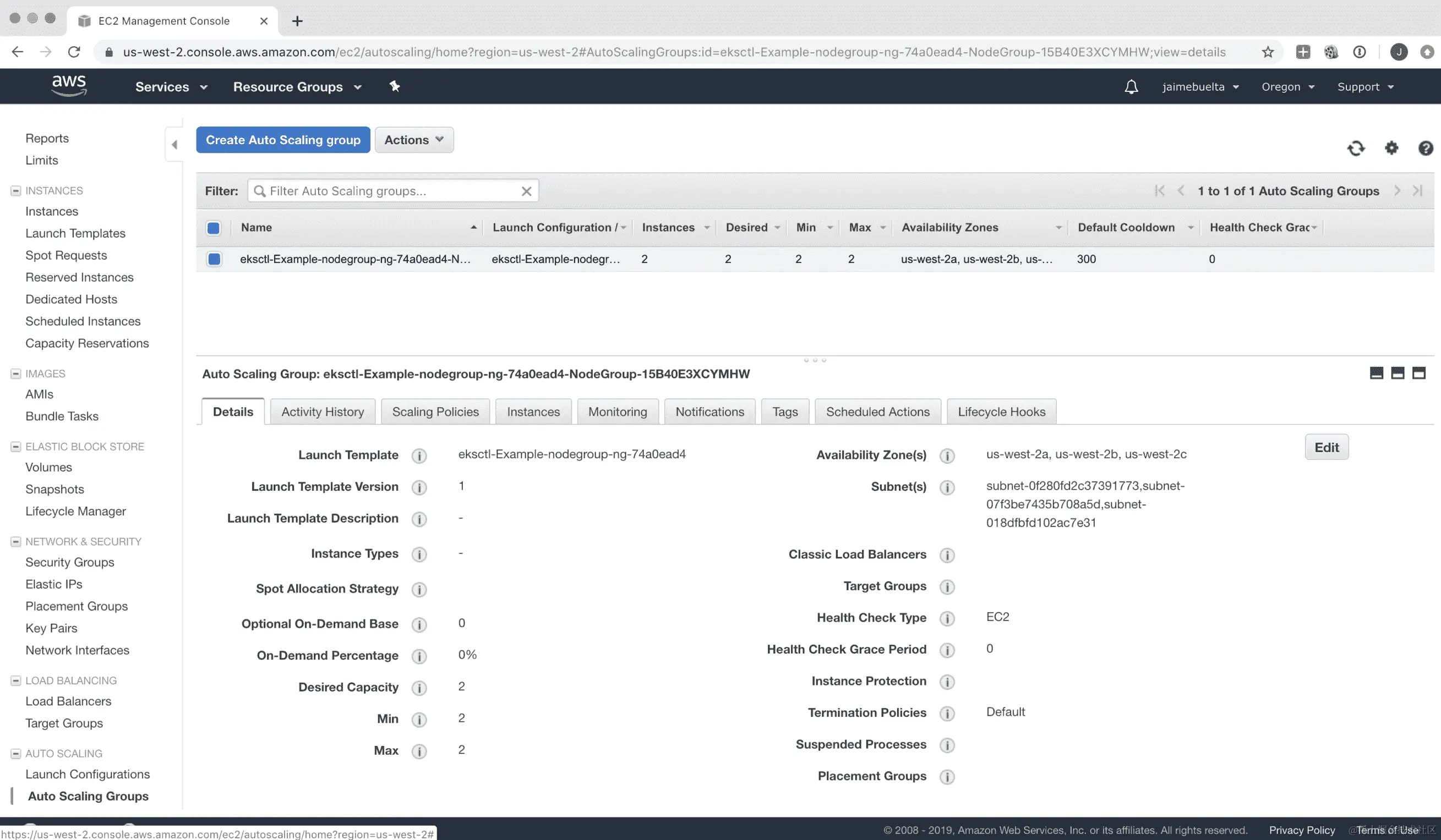The width and height of the screenshot is (1441, 840).
Task: Uncheck the eksctl-Example-nodegroup row checkbox
Action: point(215,259)
